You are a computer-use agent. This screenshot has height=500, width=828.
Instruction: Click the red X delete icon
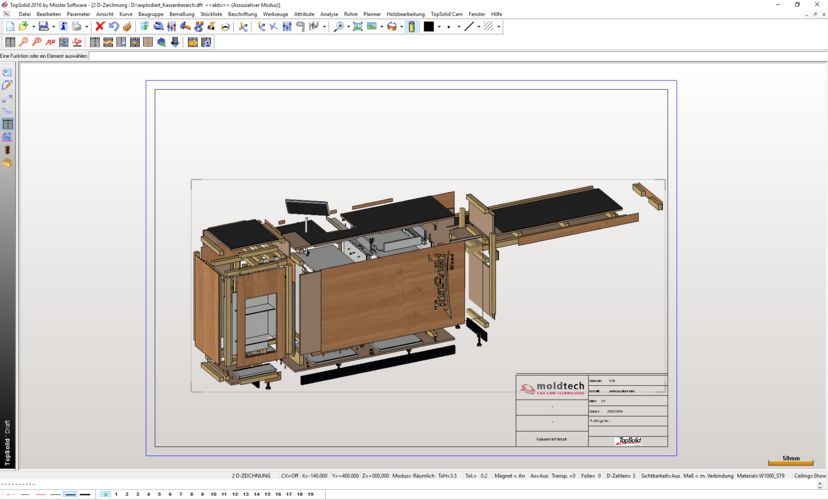100,26
